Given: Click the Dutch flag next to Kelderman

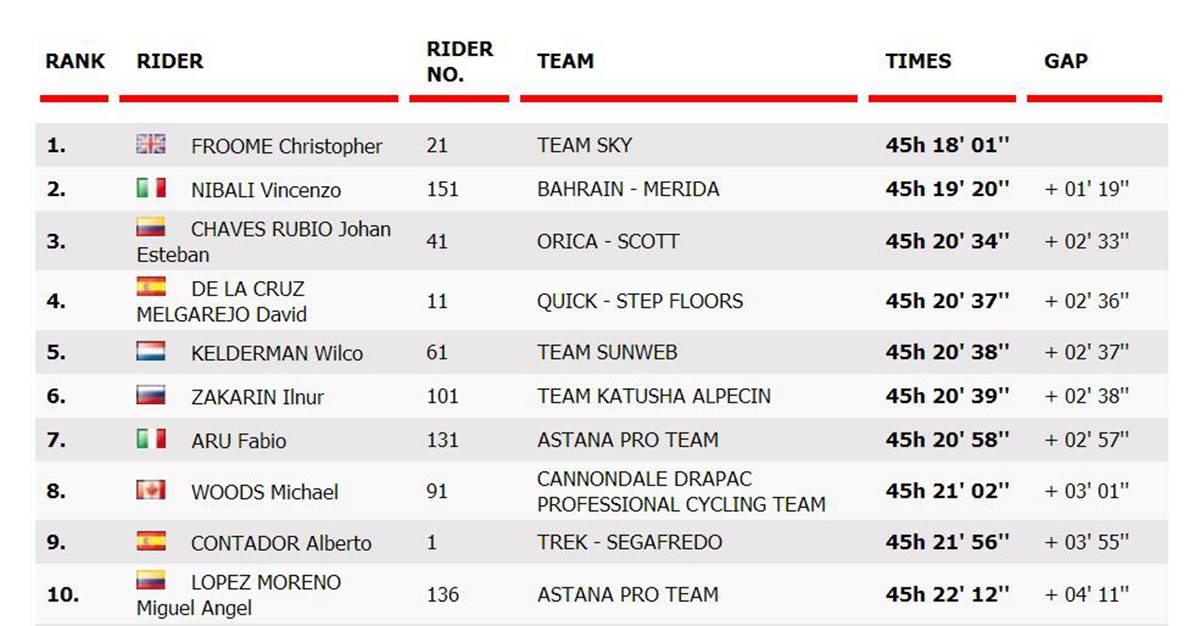Looking at the screenshot, I should [x=151, y=352].
